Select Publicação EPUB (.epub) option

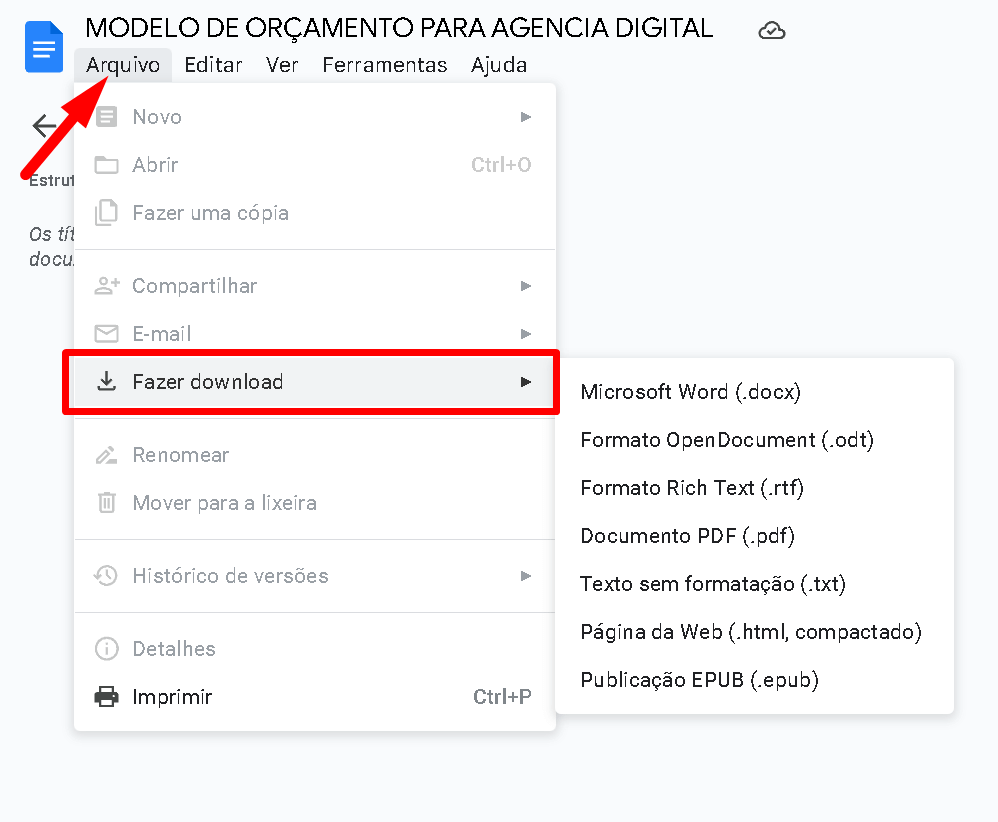coord(699,680)
